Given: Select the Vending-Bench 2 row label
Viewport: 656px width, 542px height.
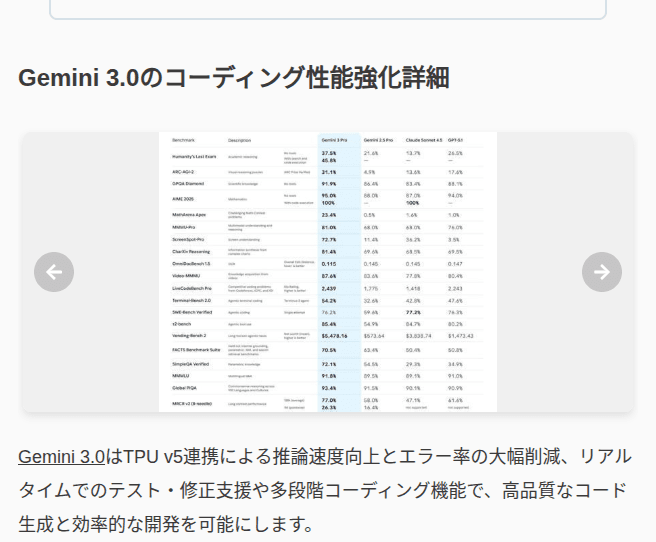Looking at the screenshot, I should tap(190, 336).
